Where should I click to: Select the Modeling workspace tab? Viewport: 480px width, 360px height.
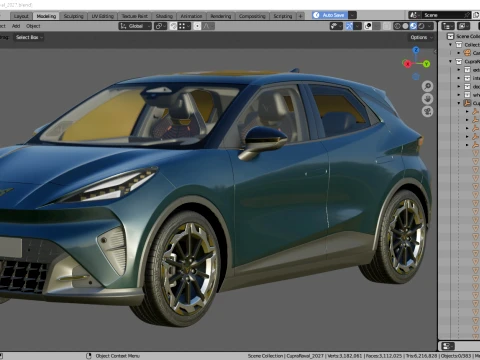point(46,16)
